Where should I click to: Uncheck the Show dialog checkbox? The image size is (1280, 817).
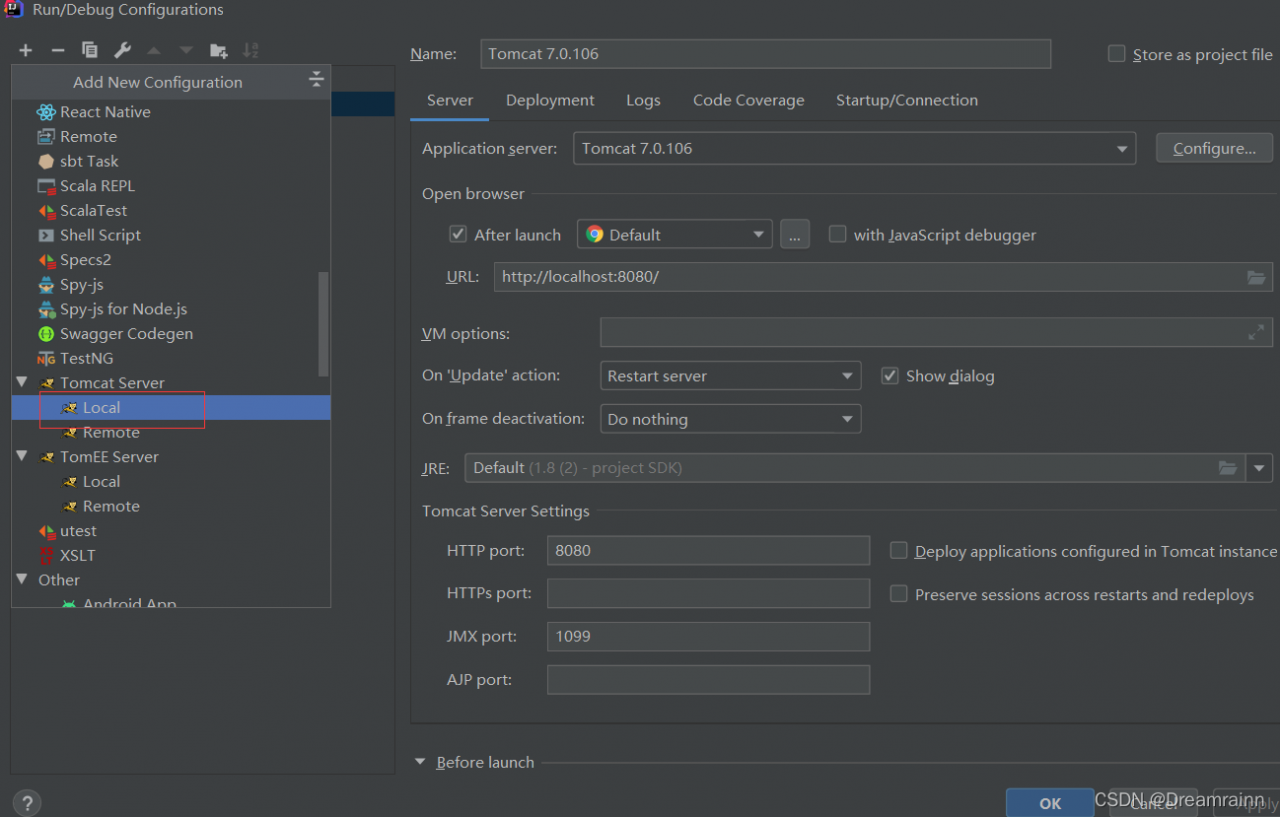(x=889, y=376)
